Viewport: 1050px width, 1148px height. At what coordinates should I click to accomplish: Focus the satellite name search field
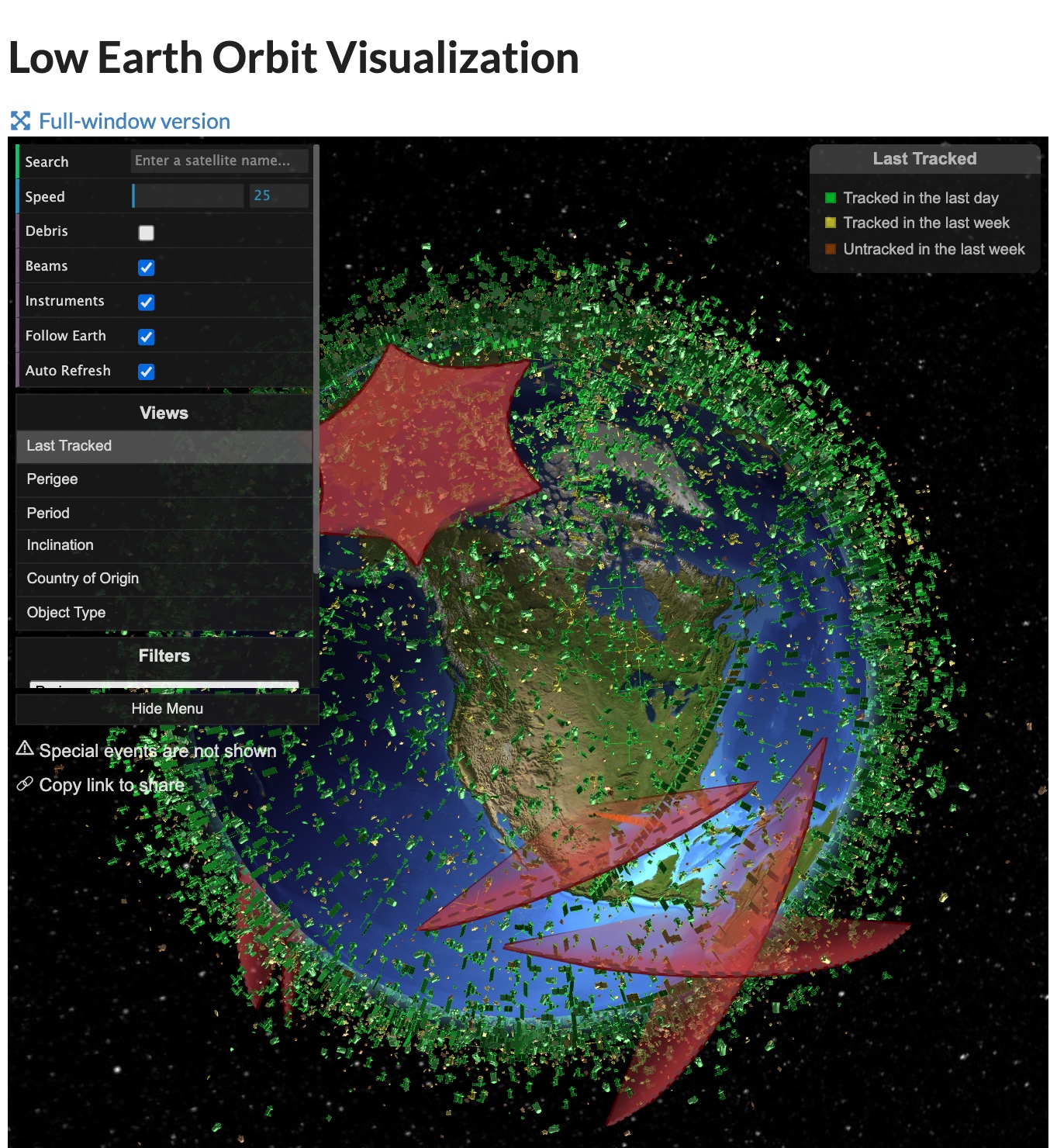point(219,161)
